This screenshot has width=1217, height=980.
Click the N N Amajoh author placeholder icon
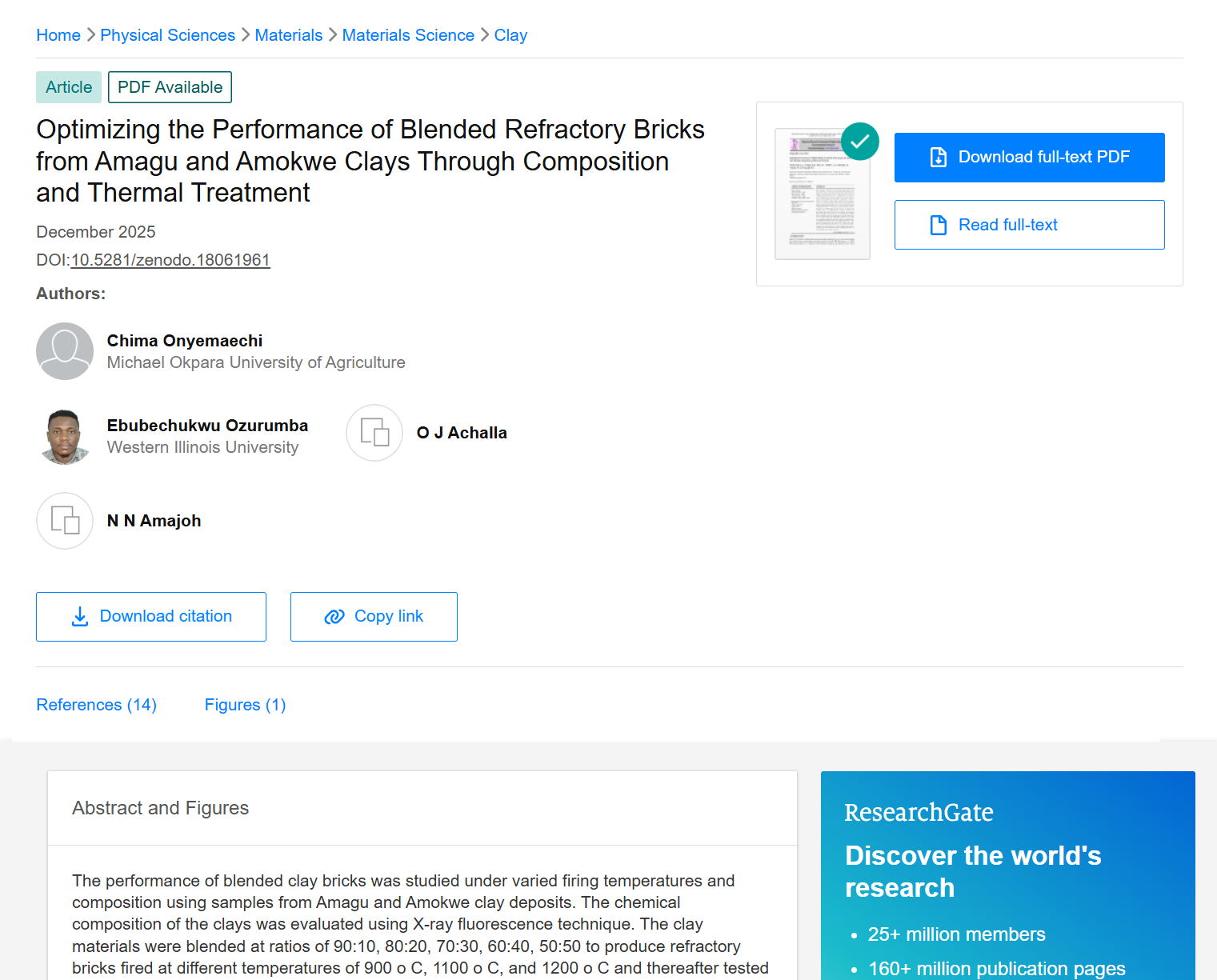[65, 521]
